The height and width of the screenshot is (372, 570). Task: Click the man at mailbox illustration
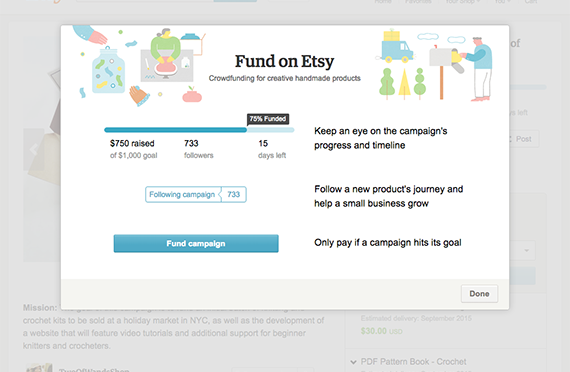pyautogui.click(x=478, y=69)
